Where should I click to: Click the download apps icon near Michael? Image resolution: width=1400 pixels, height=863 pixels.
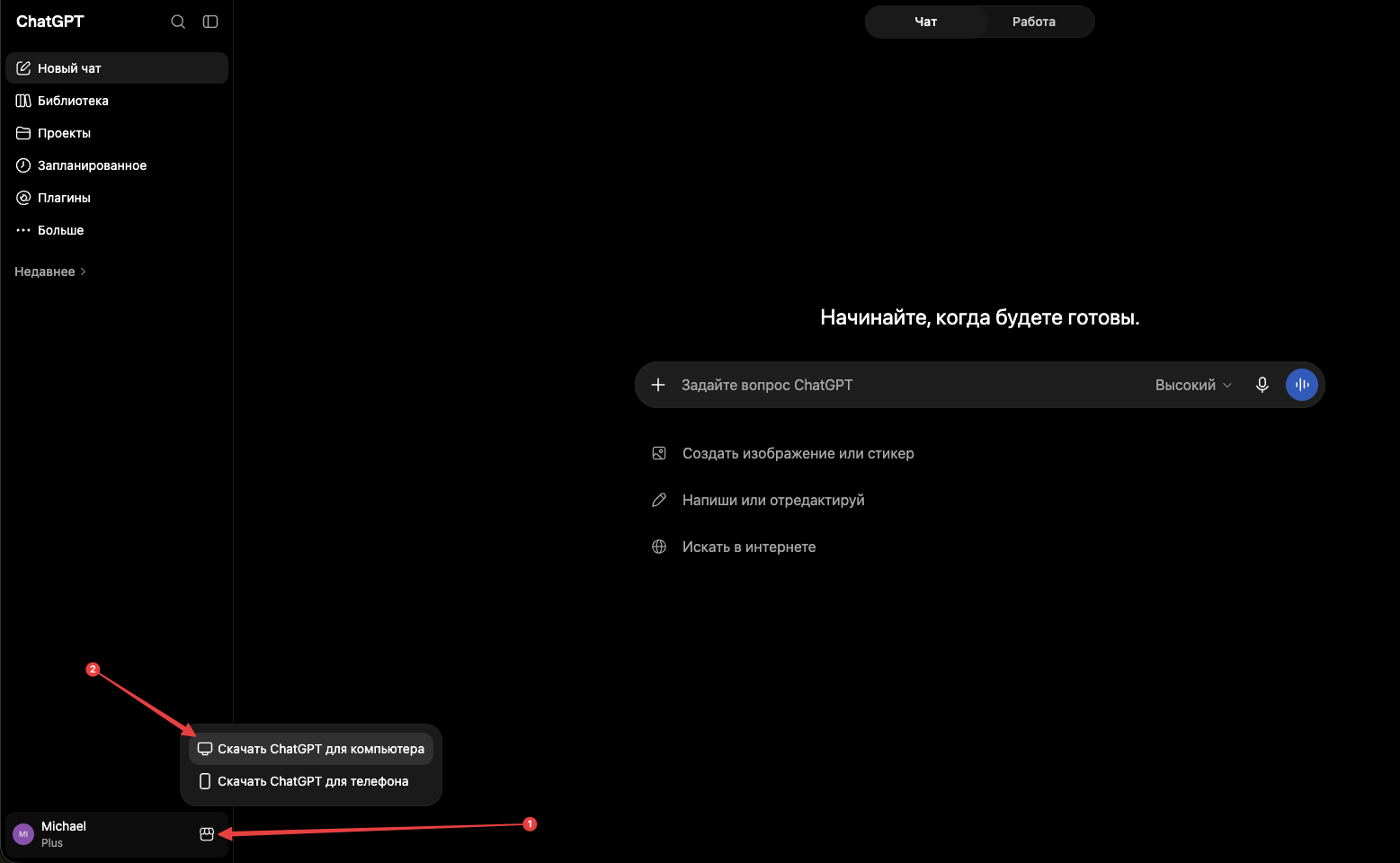tap(207, 834)
